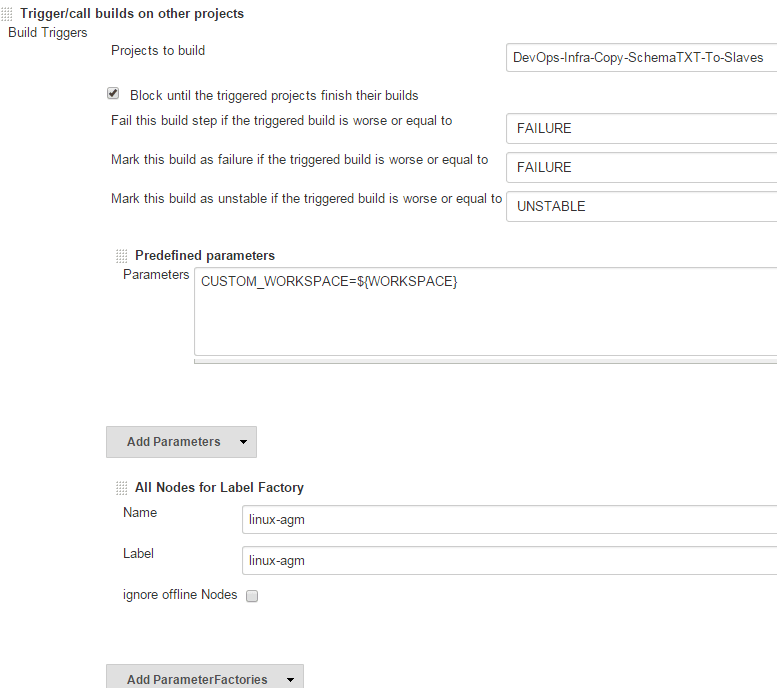Click the Name field containing linux-agm
This screenshot has height=688, width=777.
point(509,520)
